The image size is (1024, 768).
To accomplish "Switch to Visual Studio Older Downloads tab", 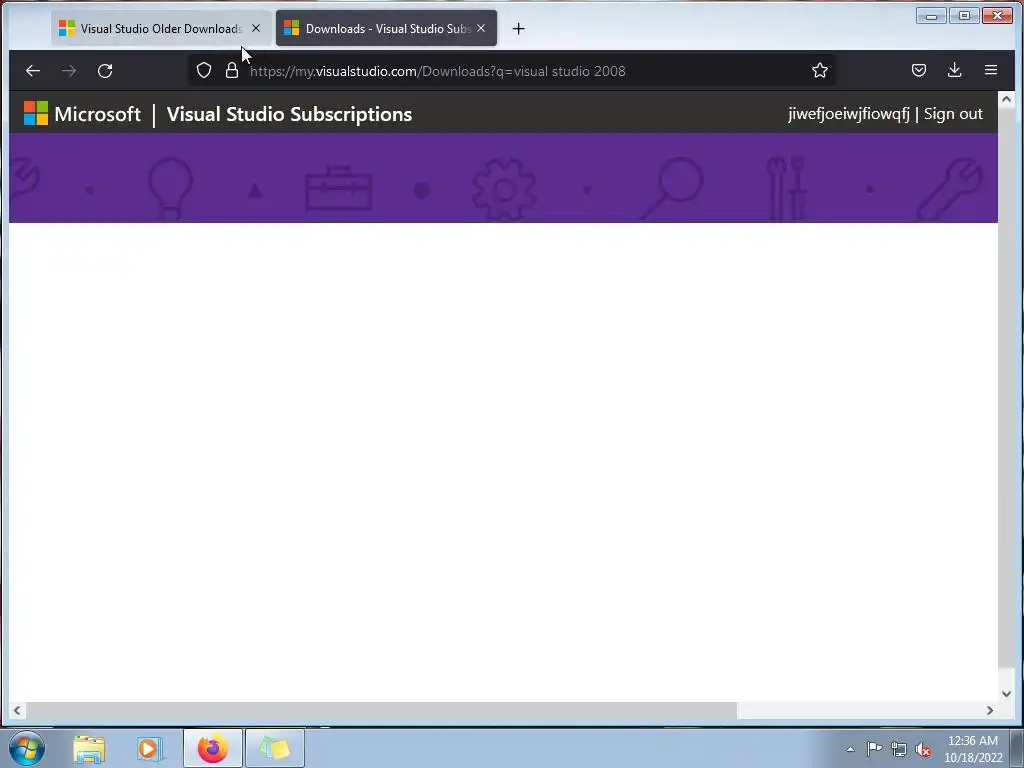I will point(161,29).
